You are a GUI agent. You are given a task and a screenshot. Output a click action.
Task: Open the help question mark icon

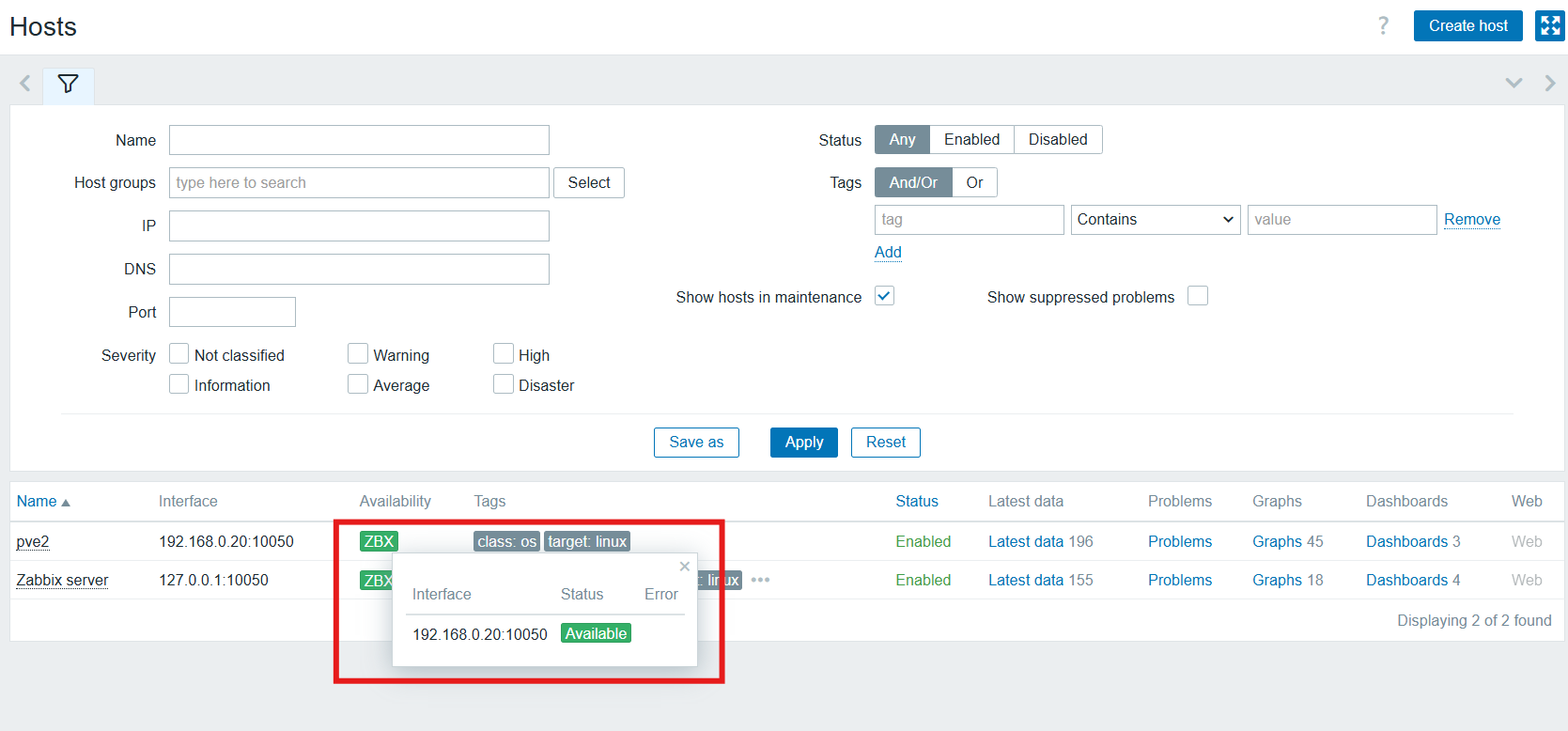(x=1383, y=25)
